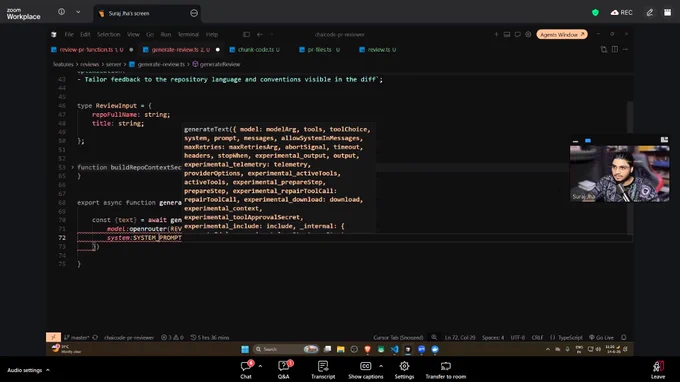Open File Explorer from the taskbar
Viewport: 680px width, 382px height.
pos(341,349)
